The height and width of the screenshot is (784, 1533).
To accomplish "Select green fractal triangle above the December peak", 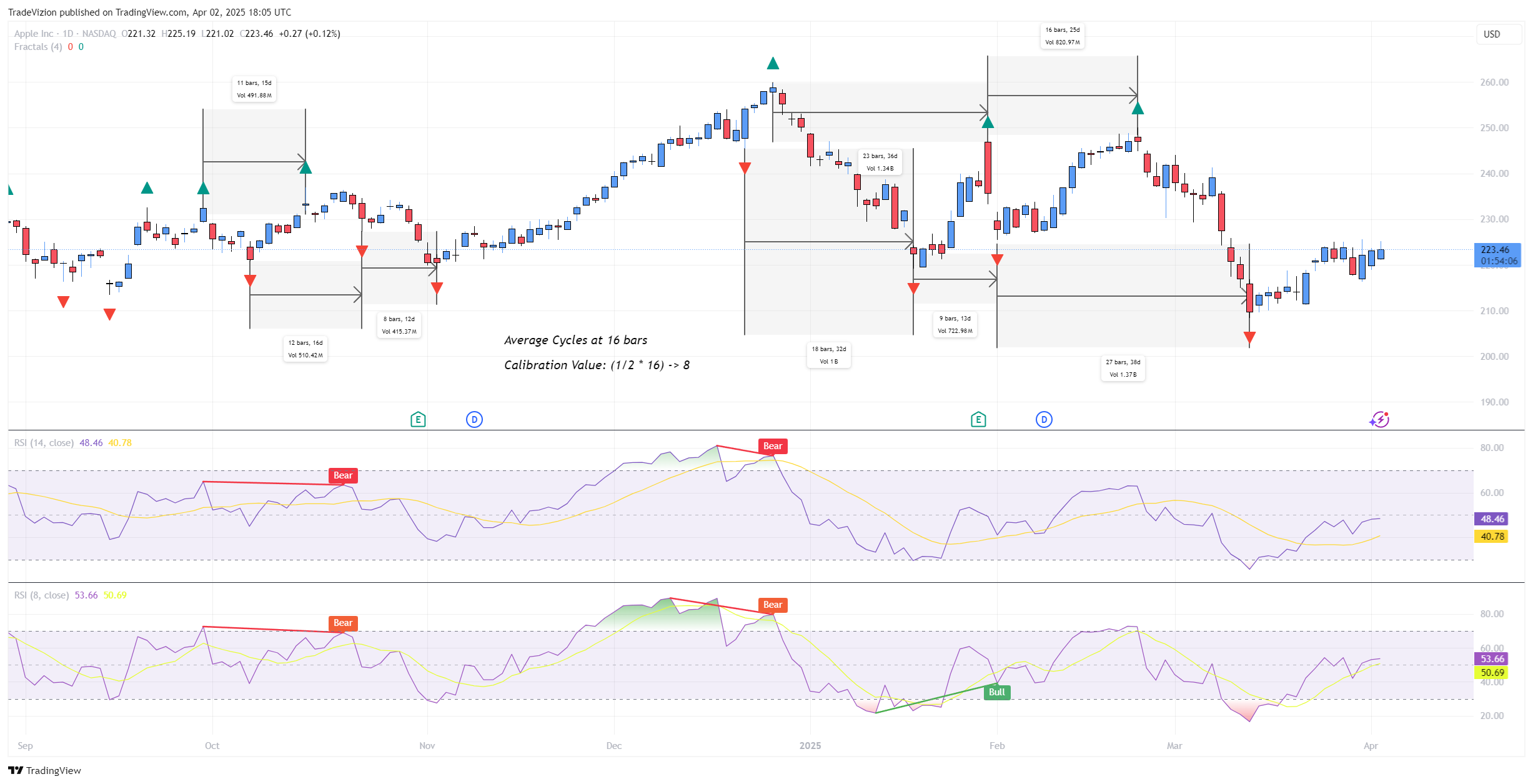I will point(773,63).
